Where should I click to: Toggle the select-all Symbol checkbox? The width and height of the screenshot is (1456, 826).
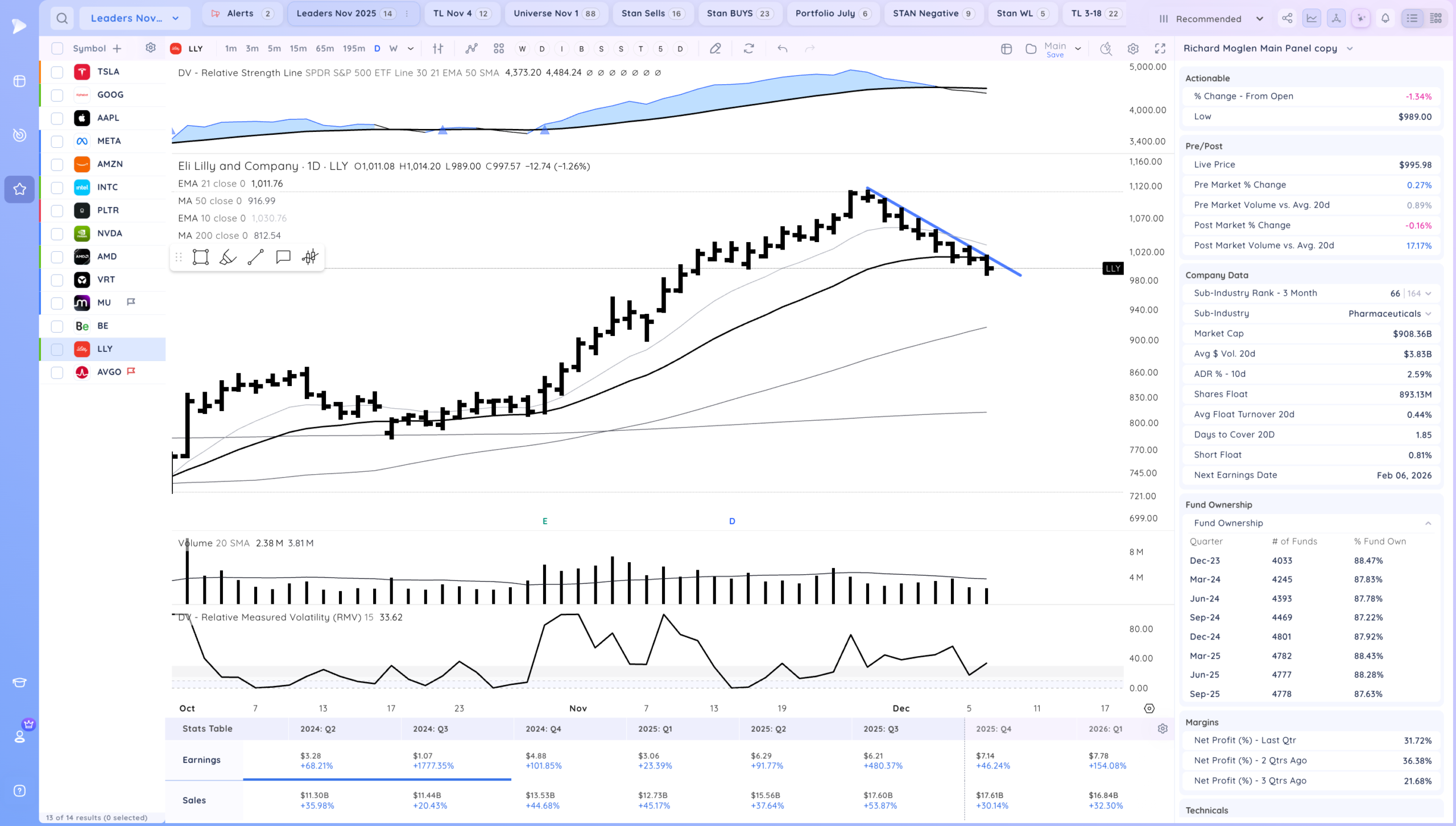[x=57, y=49]
